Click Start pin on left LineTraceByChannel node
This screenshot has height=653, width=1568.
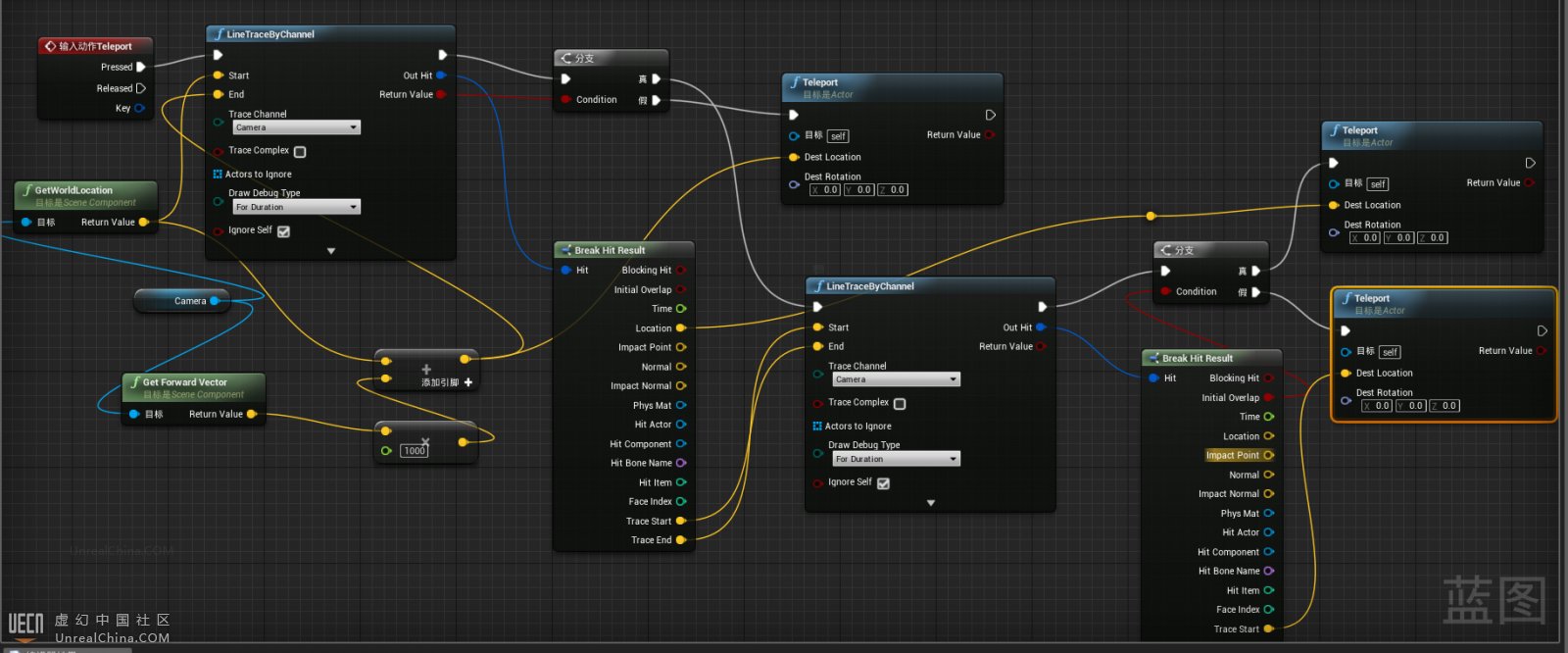(219, 75)
